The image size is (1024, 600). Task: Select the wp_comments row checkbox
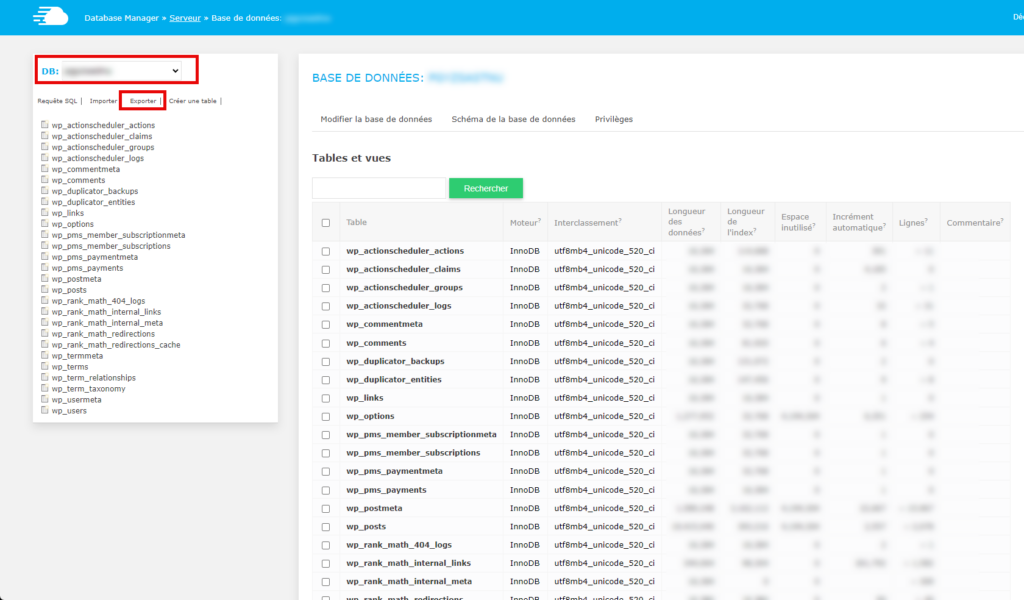326,343
